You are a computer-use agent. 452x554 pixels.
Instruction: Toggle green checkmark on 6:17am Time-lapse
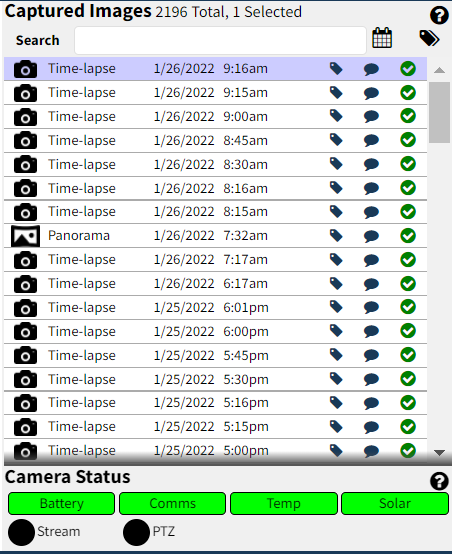[x=408, y=283]
